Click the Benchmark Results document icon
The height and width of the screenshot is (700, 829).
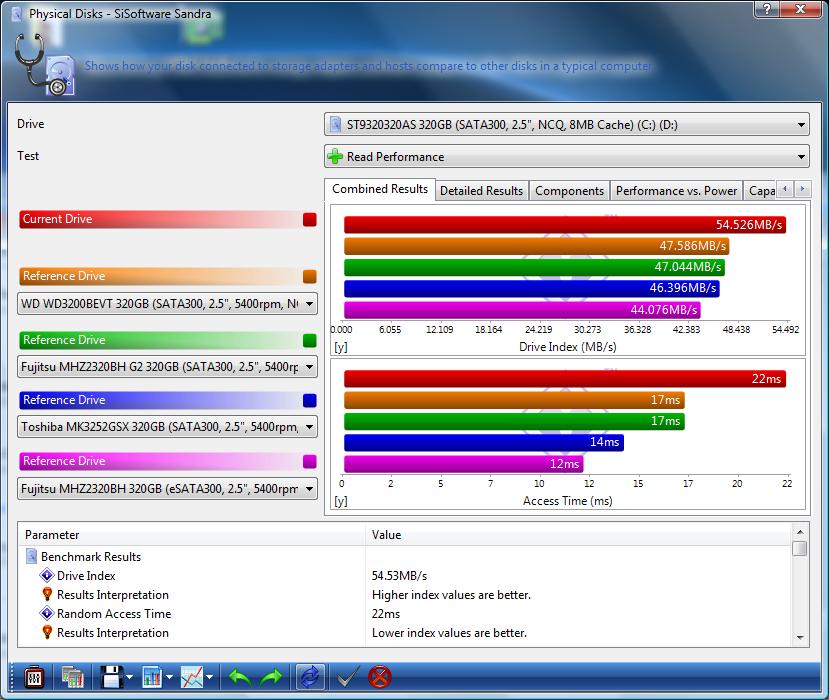(31, 556)
